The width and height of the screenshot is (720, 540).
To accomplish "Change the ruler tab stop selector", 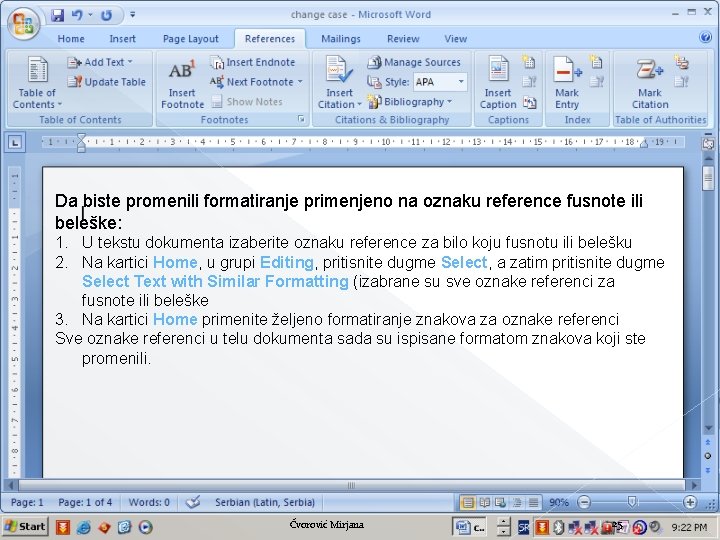I will click(15, 142).
